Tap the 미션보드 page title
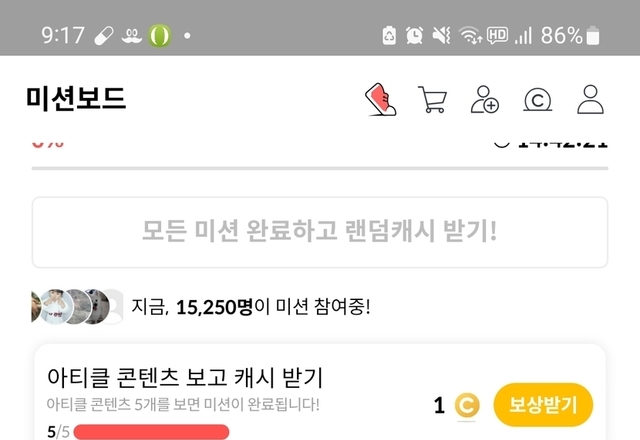This screenshot has height=440, width=640. coord(76,99)
